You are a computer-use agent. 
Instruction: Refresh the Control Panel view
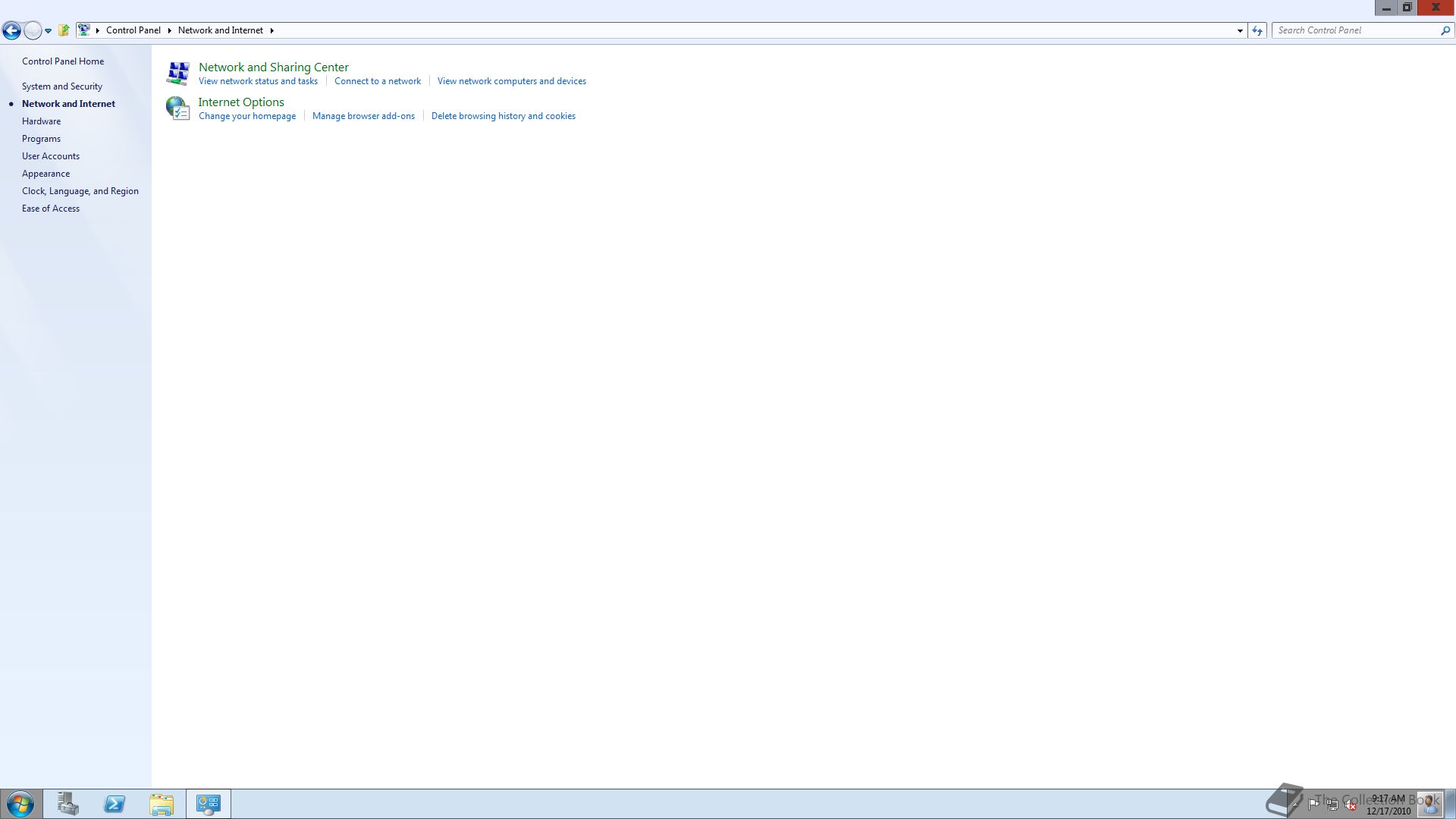1257,30
